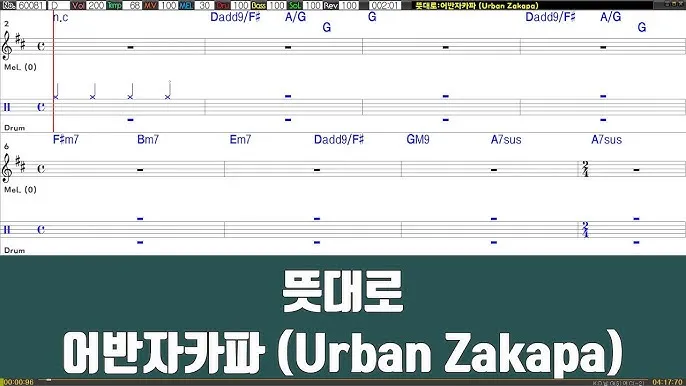Click the MEL melody volume label
Viewport: 686px width, 386px height.
click(186, 5)
